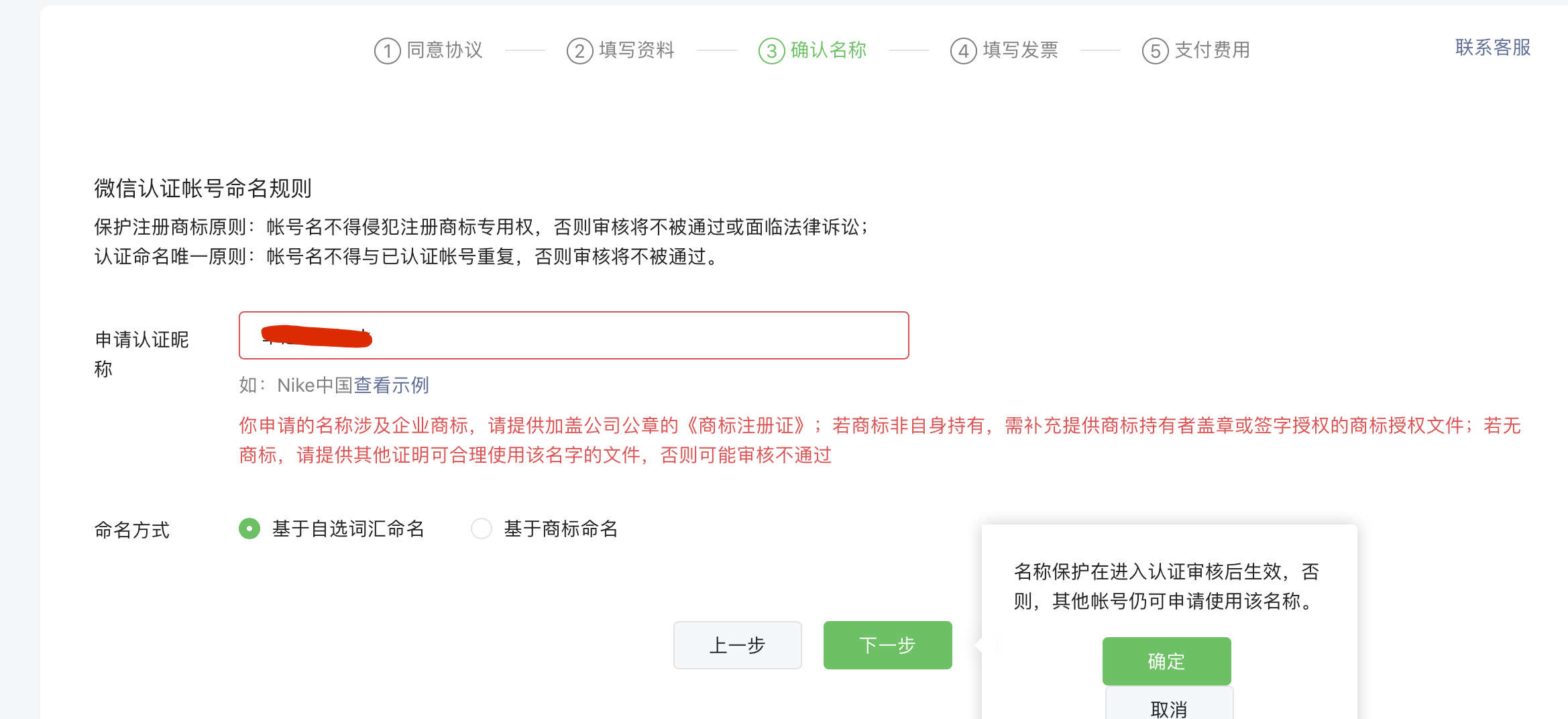The width and height of the screenshot is (1568, 719).
Task: Click the step 4 circle icon
Action: point(963,51)
